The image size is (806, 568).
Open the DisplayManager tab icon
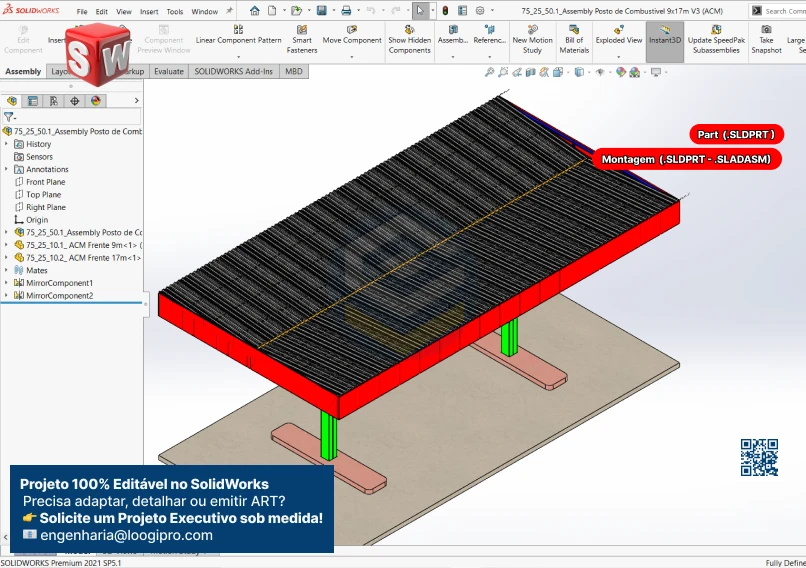96,101
